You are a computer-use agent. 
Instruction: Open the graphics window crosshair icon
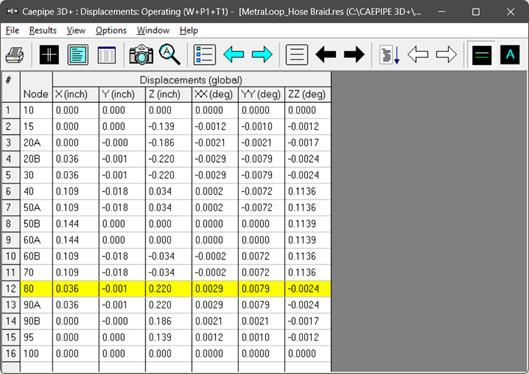click(x=49, y=55)
